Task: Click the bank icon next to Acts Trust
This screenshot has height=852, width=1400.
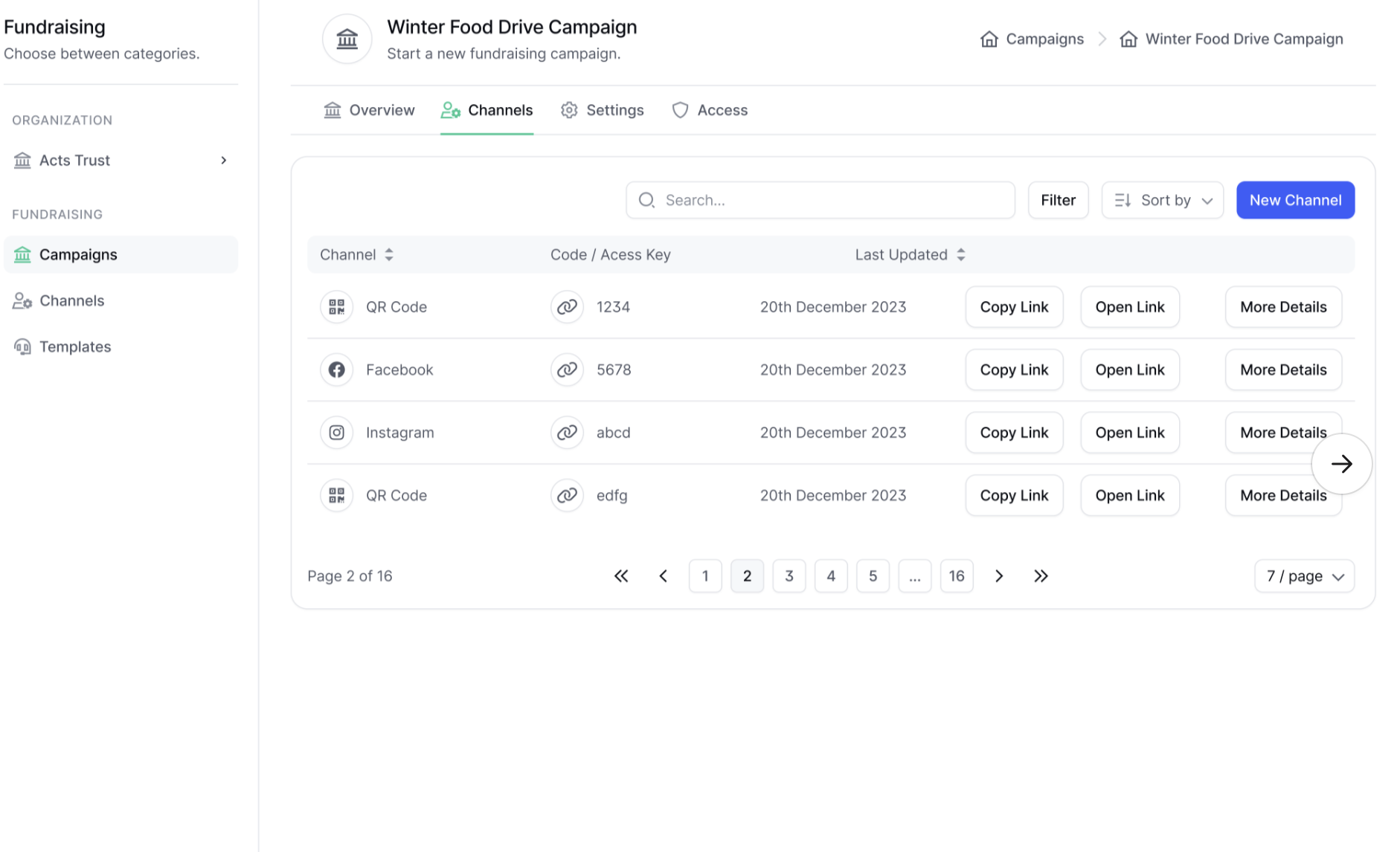Action: [x=22, y=160]
